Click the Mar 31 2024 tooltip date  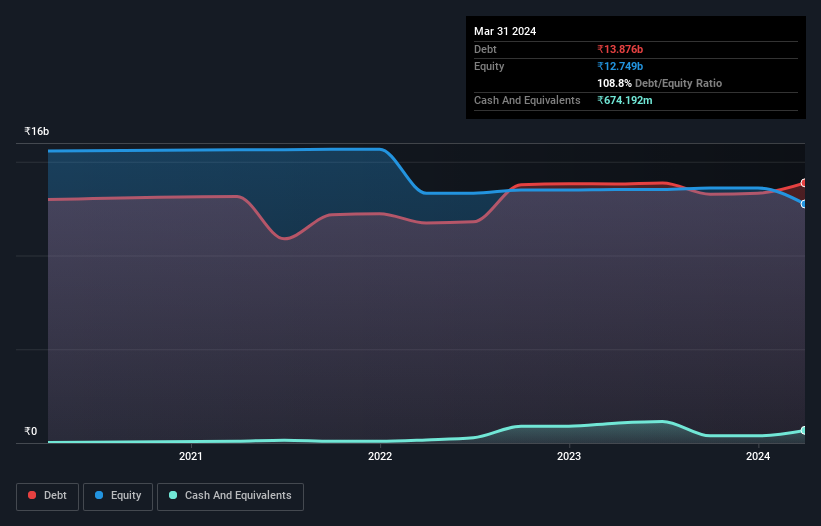[x=505, y=31]
